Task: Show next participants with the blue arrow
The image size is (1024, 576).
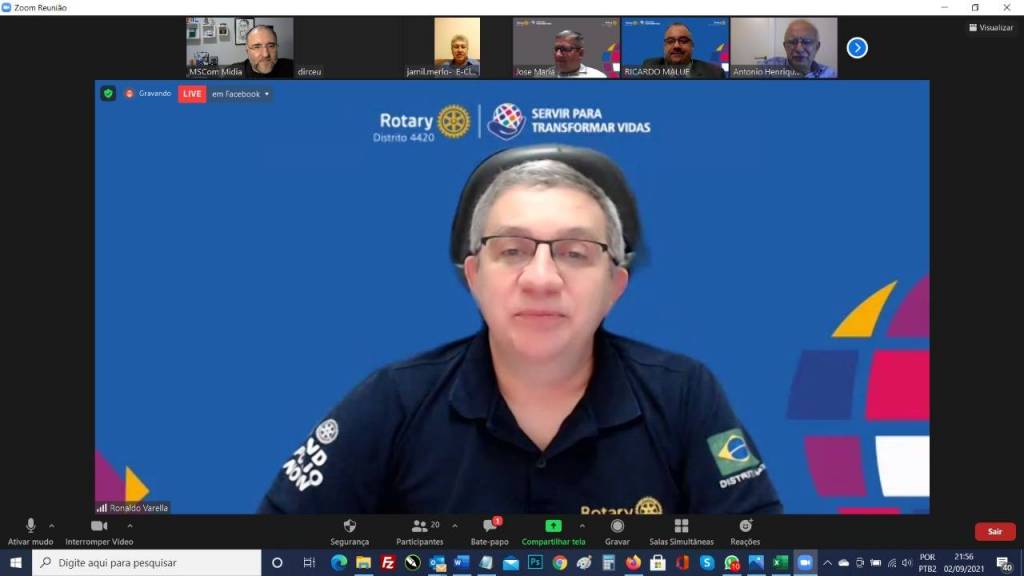Action: click(x=857, y=47)
